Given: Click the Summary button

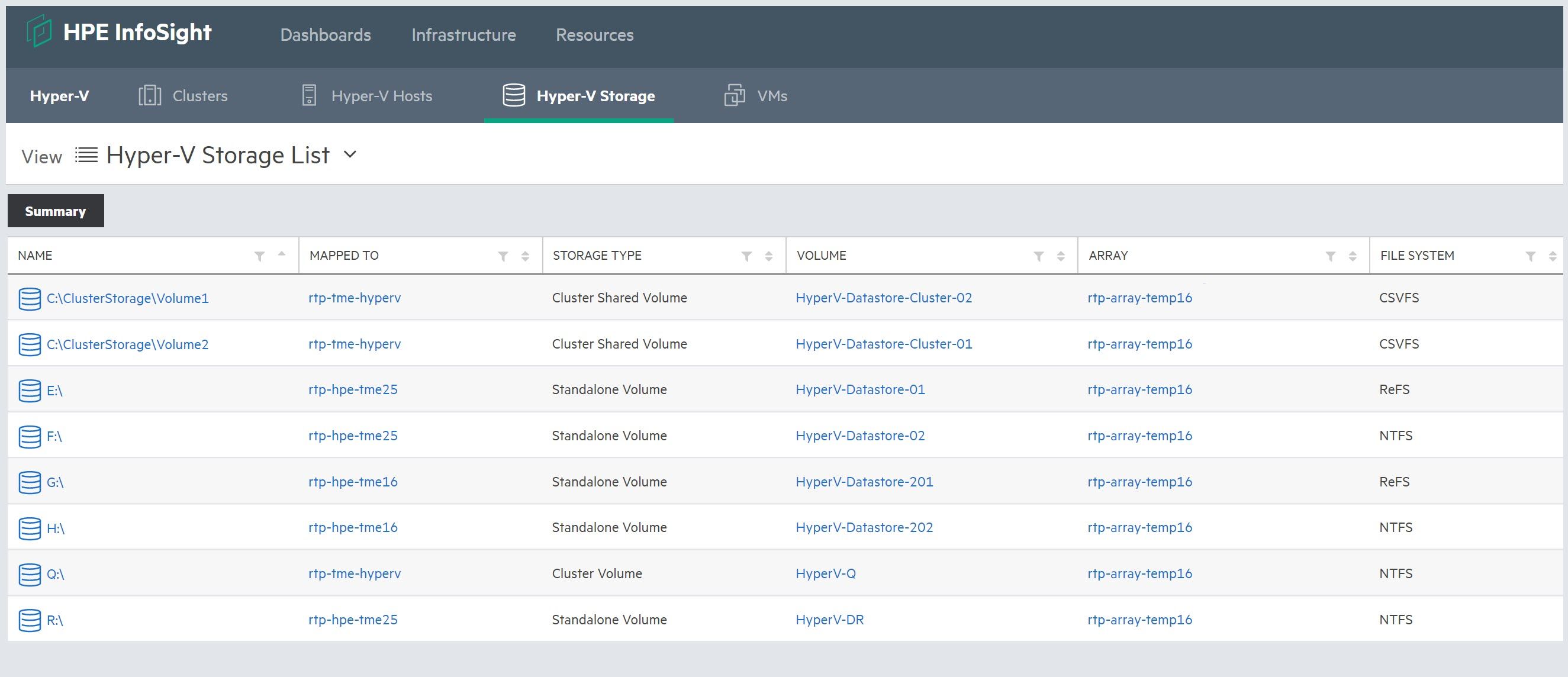Looking at the screenshot, I should (x=56, y=211).
